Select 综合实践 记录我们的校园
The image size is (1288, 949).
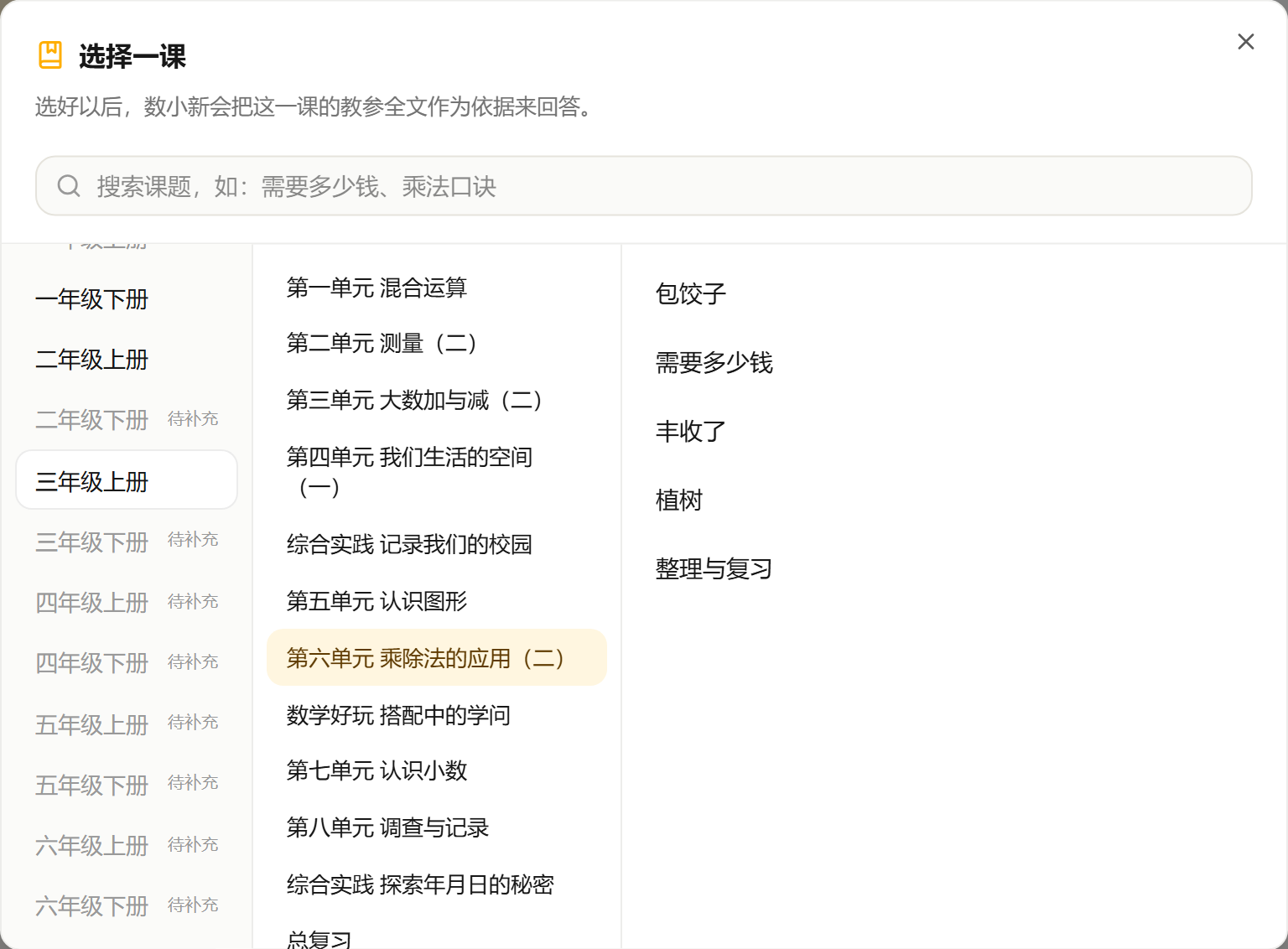point(436,545)
